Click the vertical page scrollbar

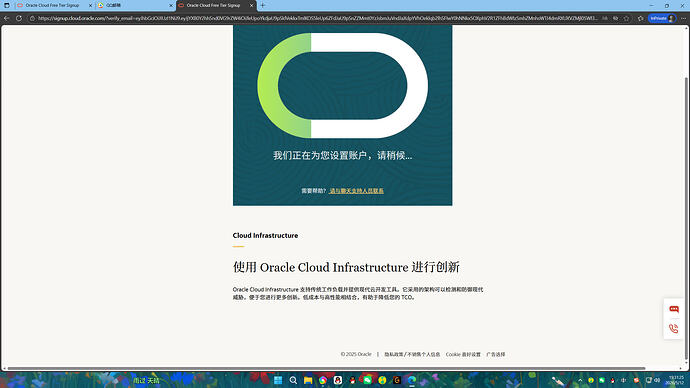tap(686, 218)
